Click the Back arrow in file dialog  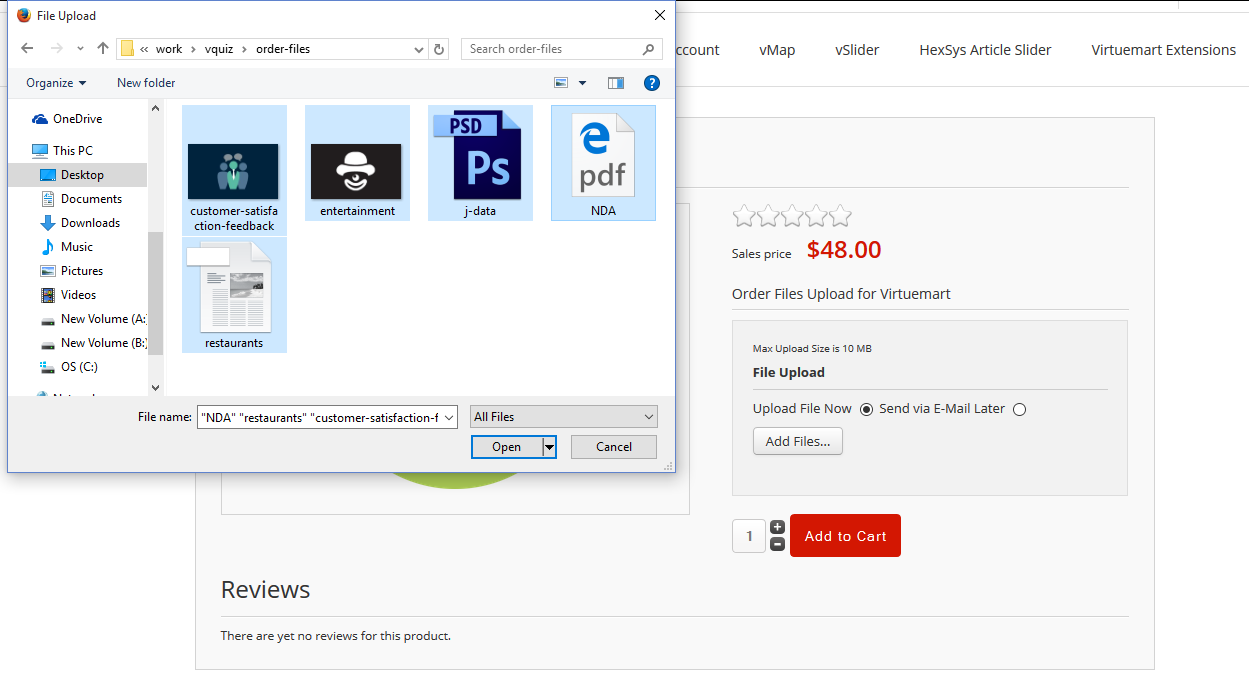(x=27, y=49)
